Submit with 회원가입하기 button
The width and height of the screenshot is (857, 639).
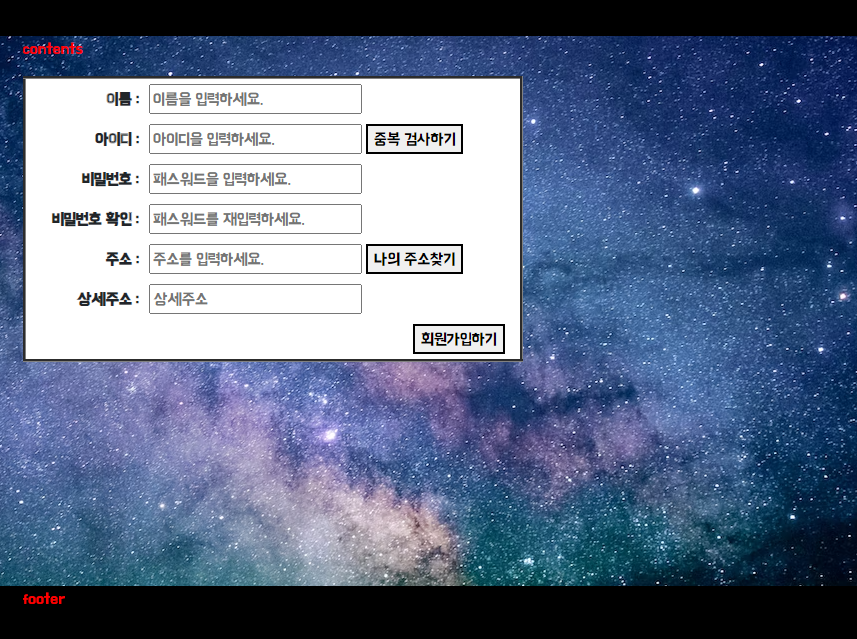pyautogui.click(x=459, y=339)
